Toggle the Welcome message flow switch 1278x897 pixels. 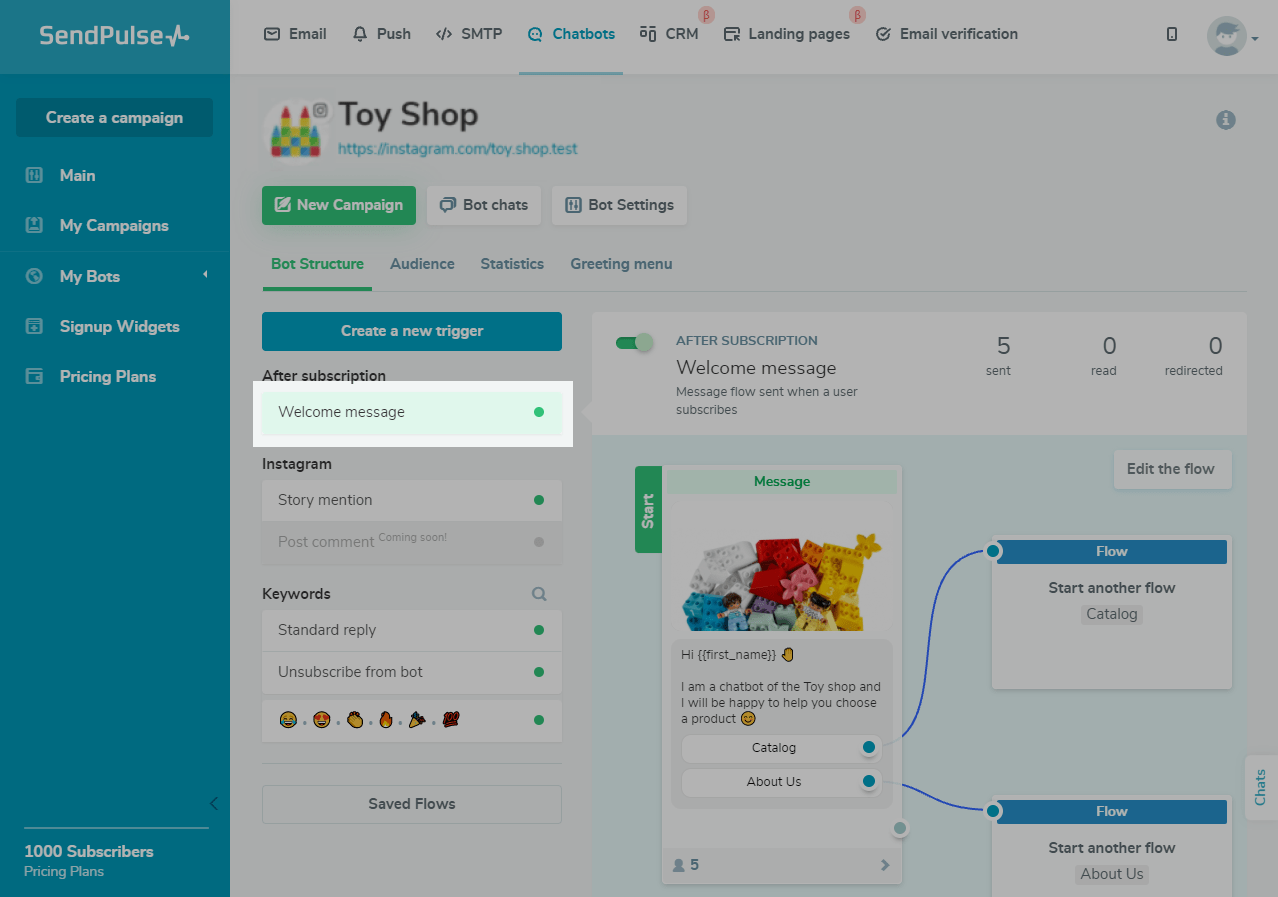pyautogui.click(x=634, y=343)
